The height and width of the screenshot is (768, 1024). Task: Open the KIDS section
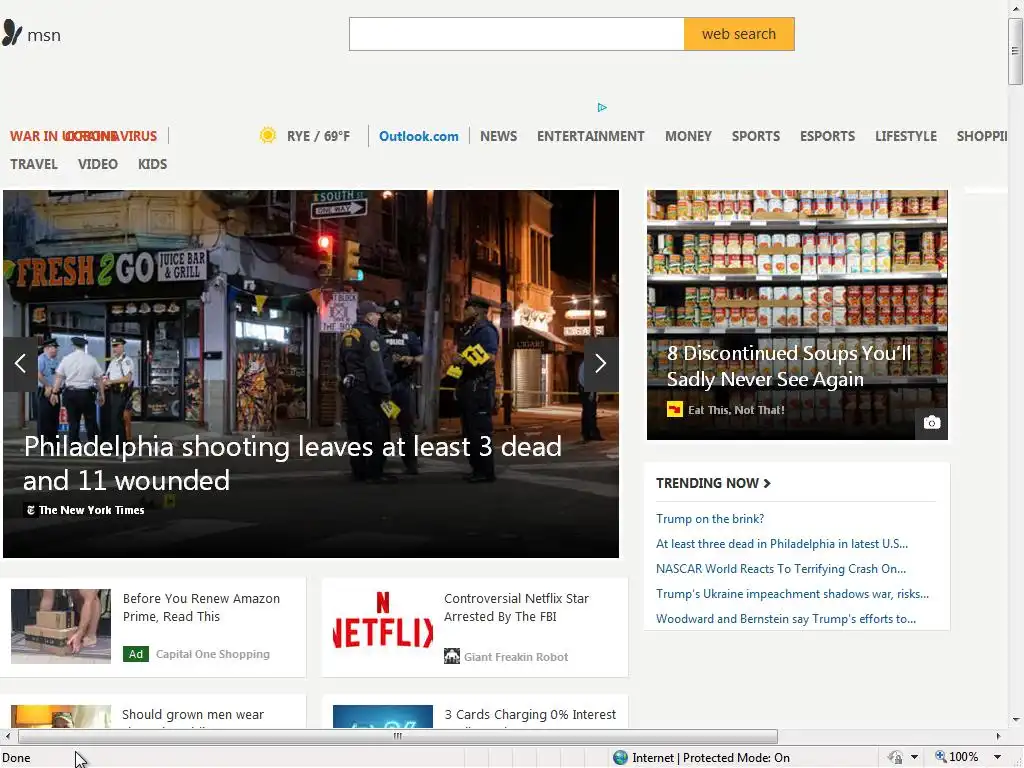(x=152, y=164)
